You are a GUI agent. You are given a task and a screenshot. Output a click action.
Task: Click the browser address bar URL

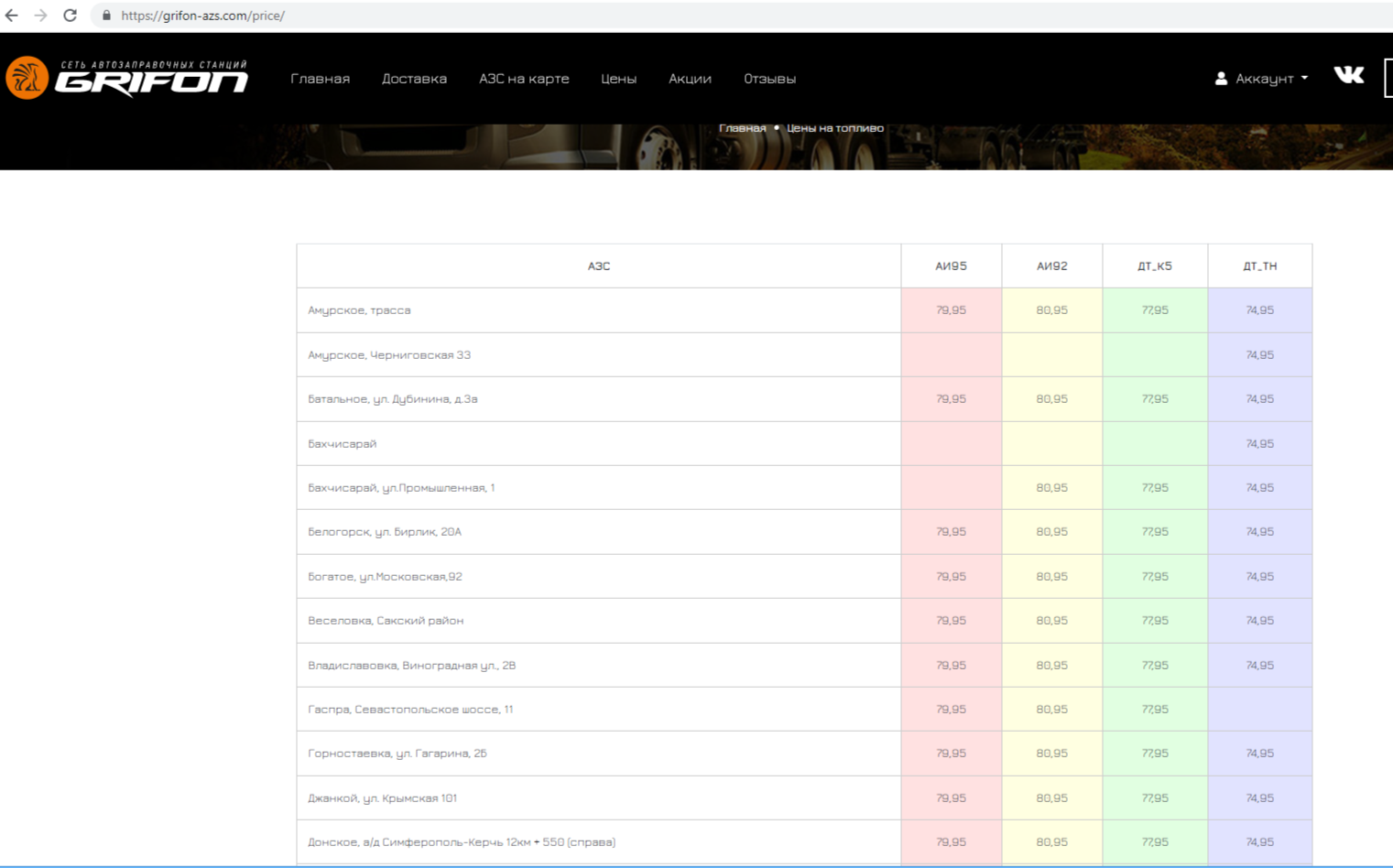(x=202, y=16)
